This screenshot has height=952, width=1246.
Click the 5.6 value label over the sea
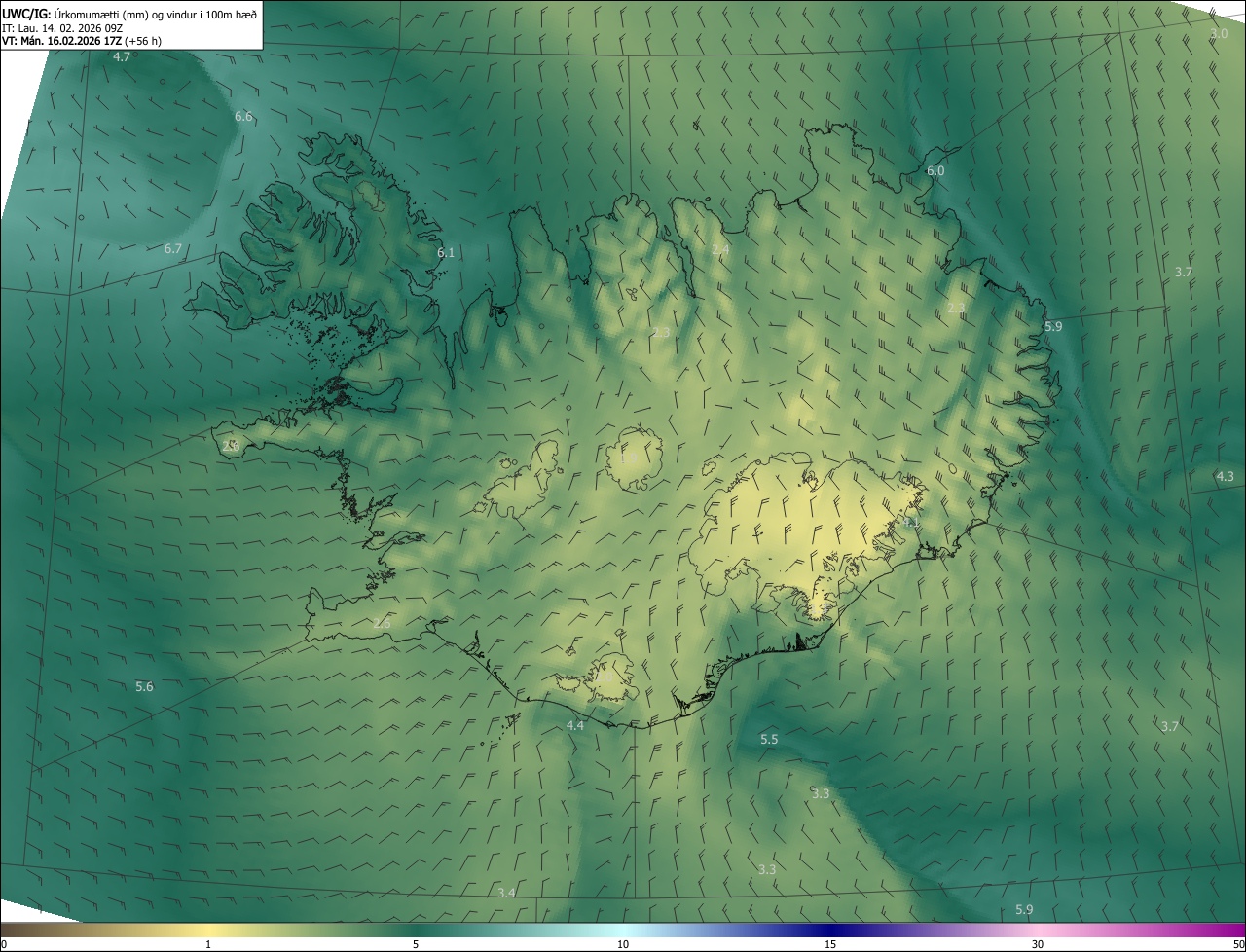[x=144, y=686]
